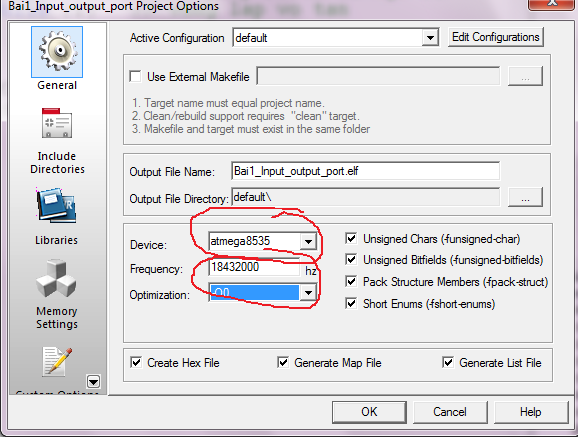Viewport: 578px width, 439px height.
Task: Confirm with the OK button
Action: 369,412
